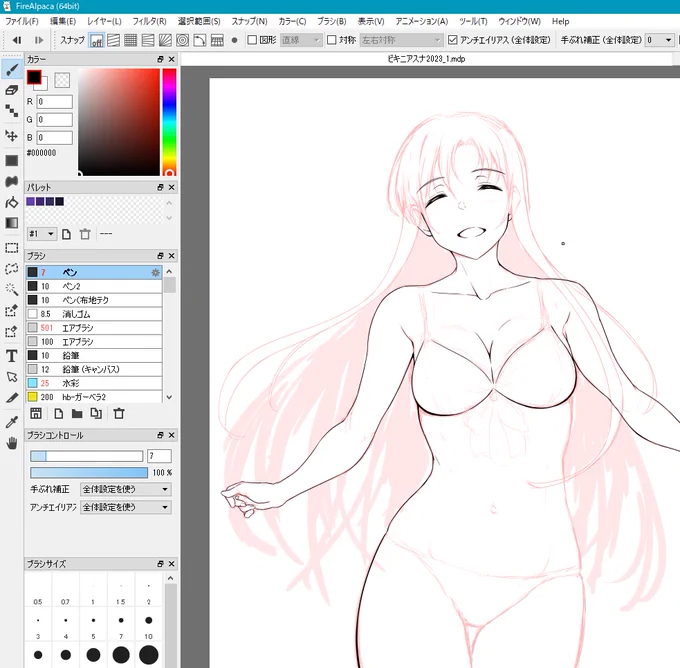Open the レイヤー(L) menu
Screen dimensions: 680x668
click(104, 21)
